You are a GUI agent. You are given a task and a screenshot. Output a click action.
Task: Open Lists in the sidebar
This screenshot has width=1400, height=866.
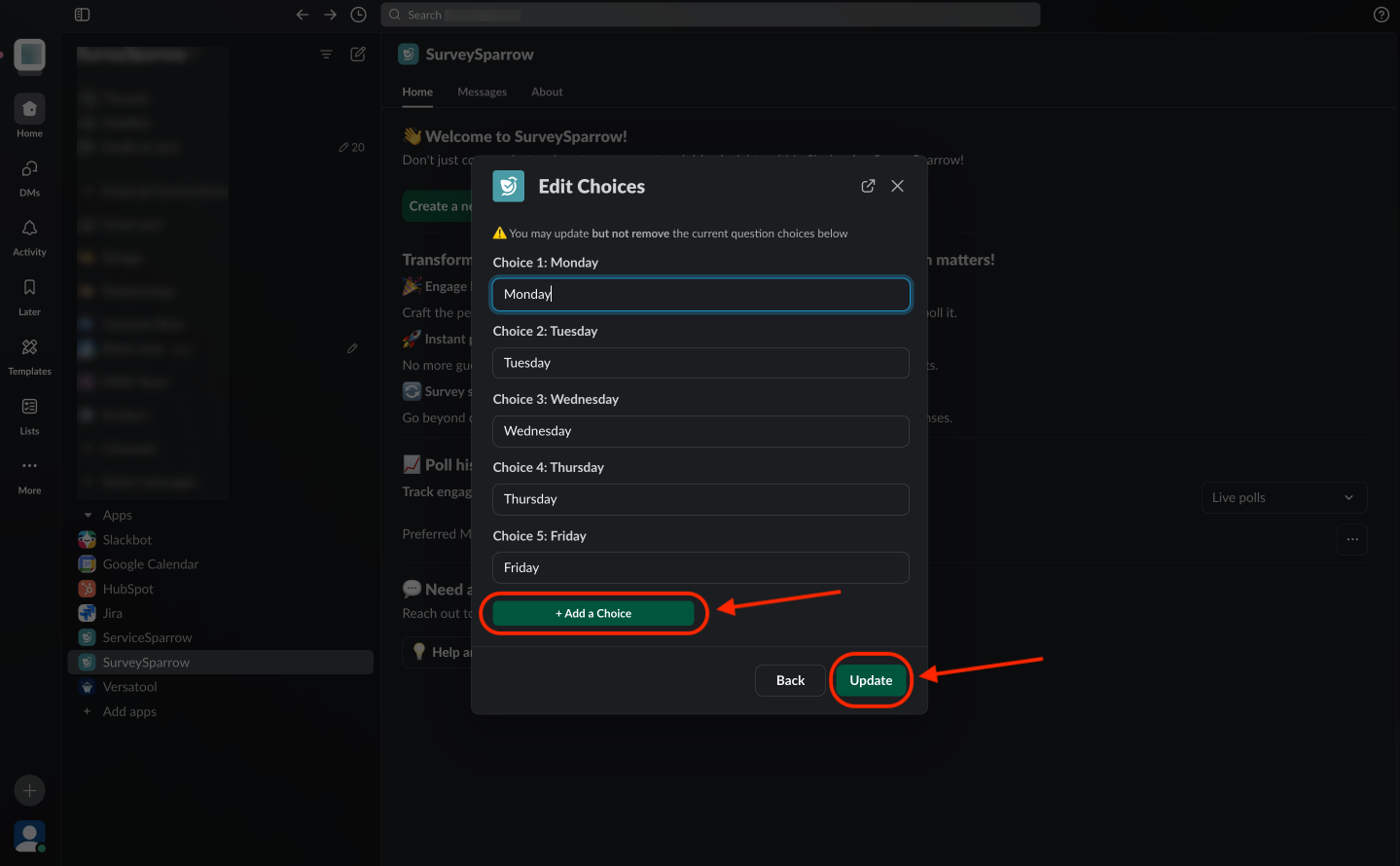point(29,415)
